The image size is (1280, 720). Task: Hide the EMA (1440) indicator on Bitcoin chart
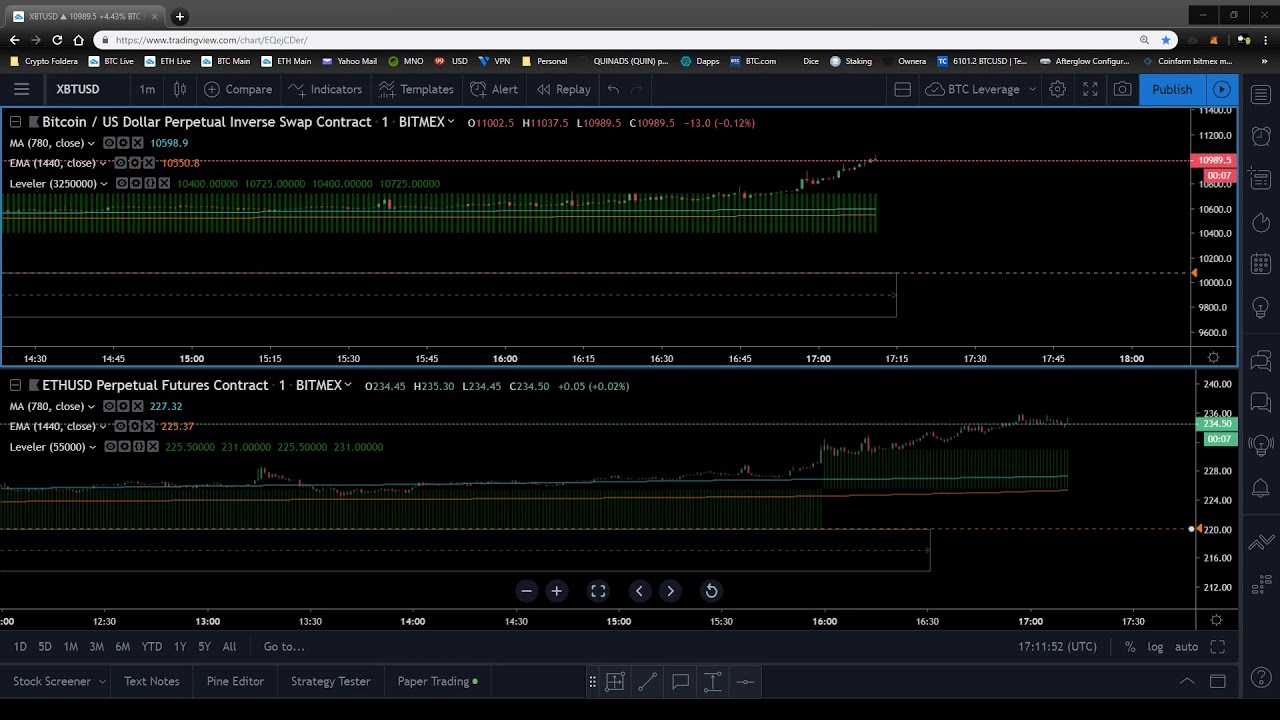coord(120,163)
